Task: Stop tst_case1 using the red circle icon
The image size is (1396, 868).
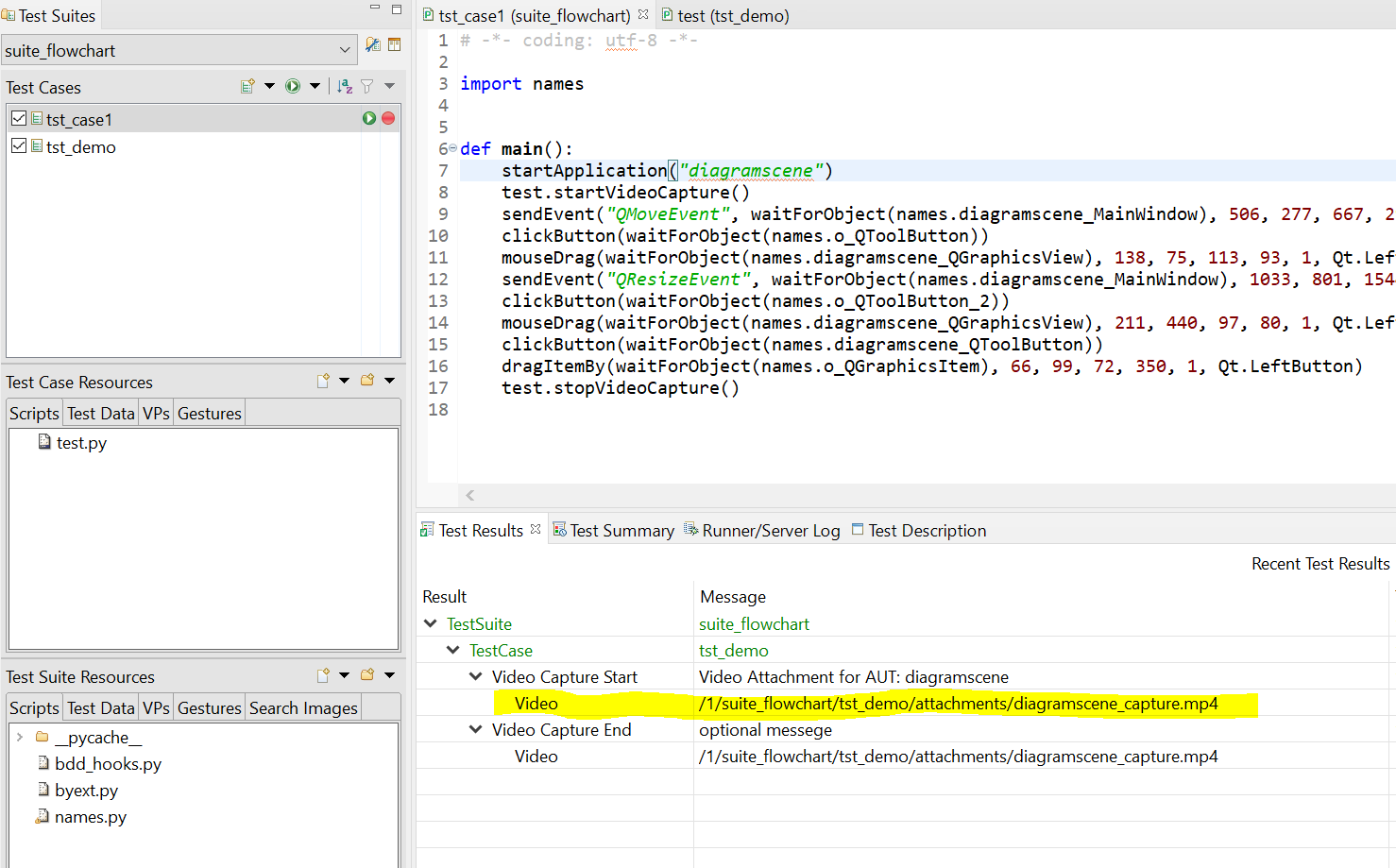Action: 386,117
